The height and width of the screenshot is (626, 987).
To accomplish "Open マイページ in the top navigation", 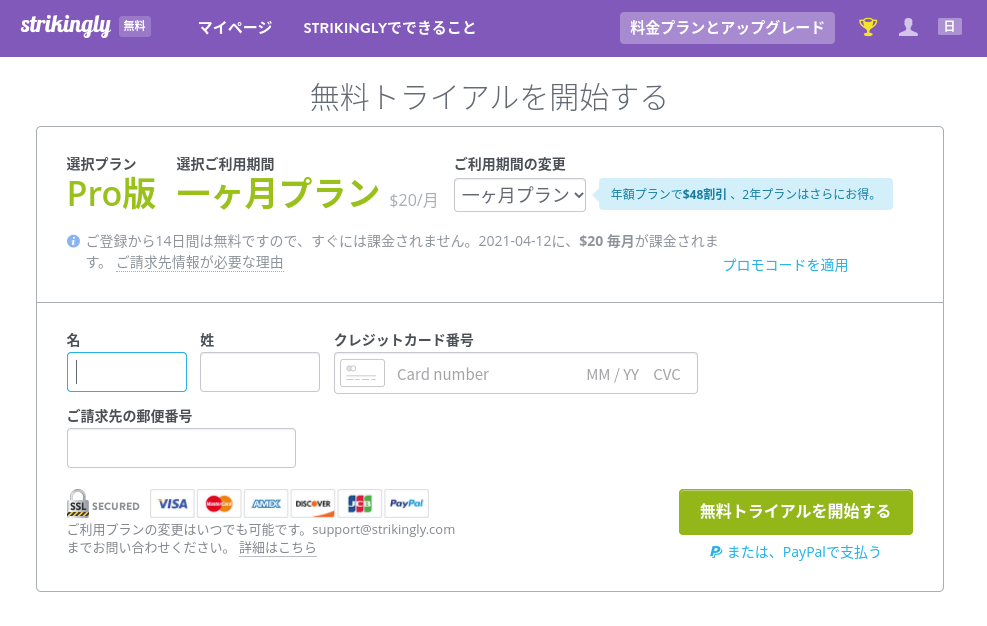I will tap(235, 28).
